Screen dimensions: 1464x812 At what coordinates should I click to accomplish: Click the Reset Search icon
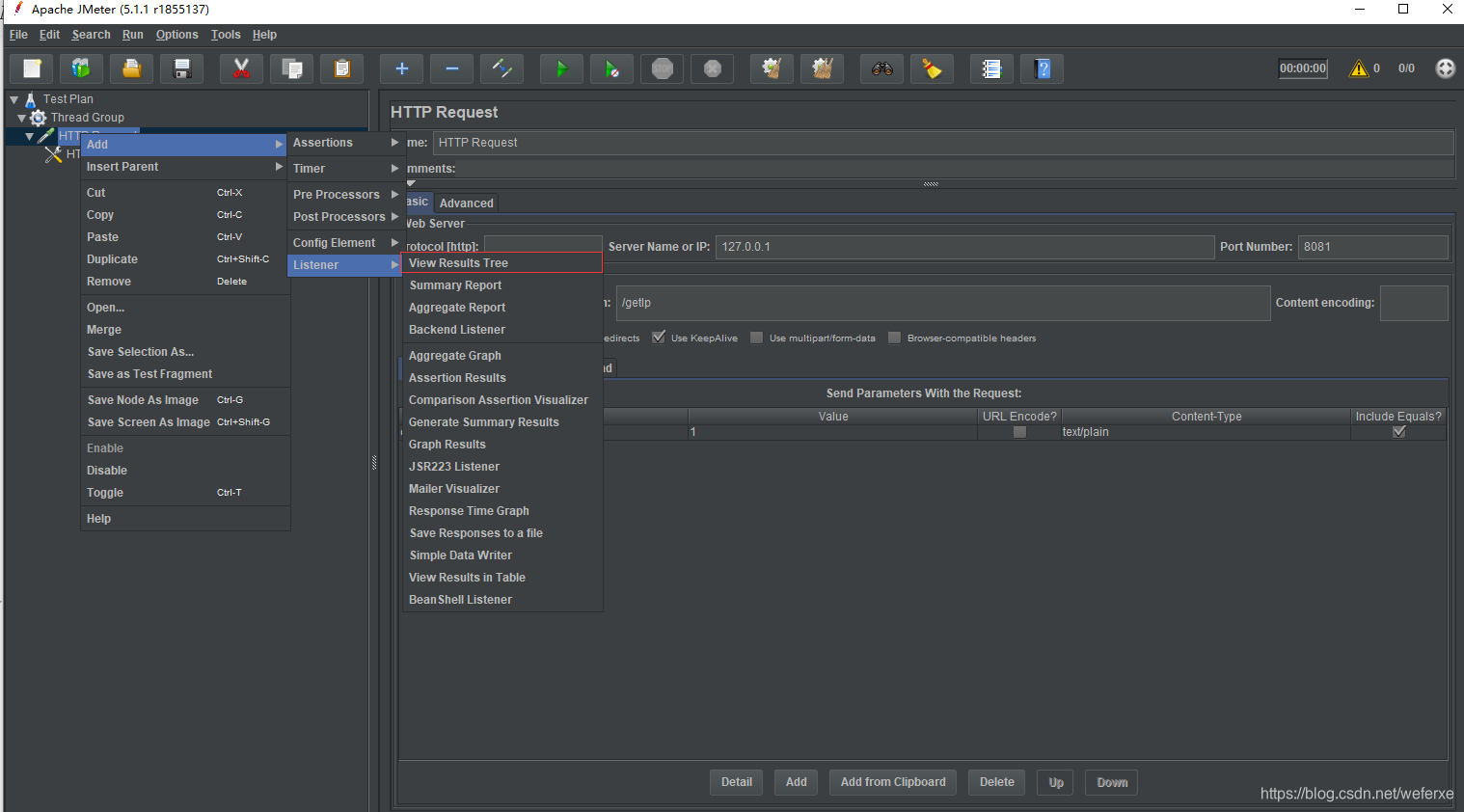pos(933,68)
